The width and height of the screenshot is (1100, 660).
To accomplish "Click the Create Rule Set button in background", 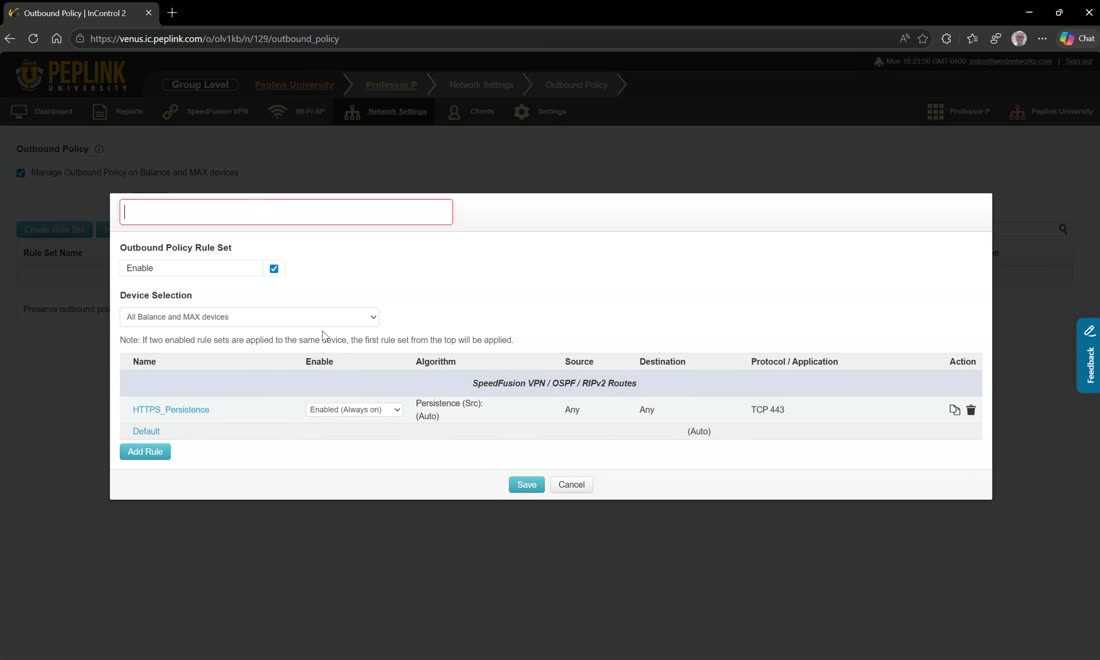I will click(55, 229).
